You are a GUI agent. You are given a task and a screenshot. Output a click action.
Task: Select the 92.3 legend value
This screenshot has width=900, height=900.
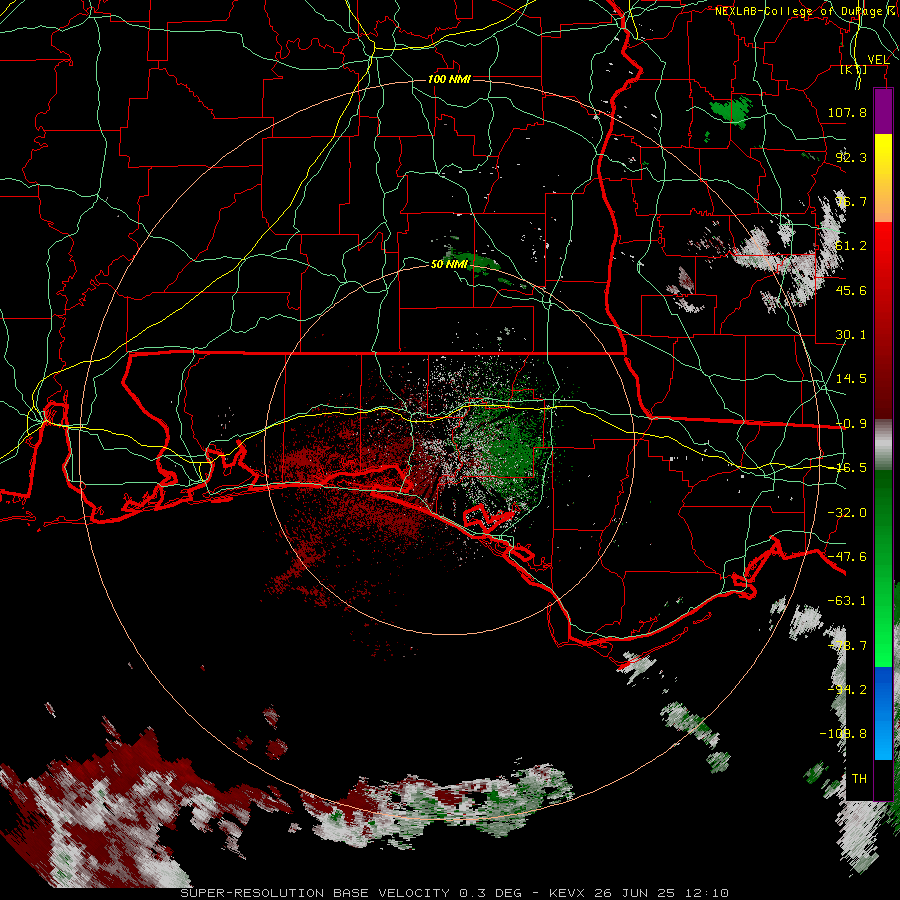point(851,157)
